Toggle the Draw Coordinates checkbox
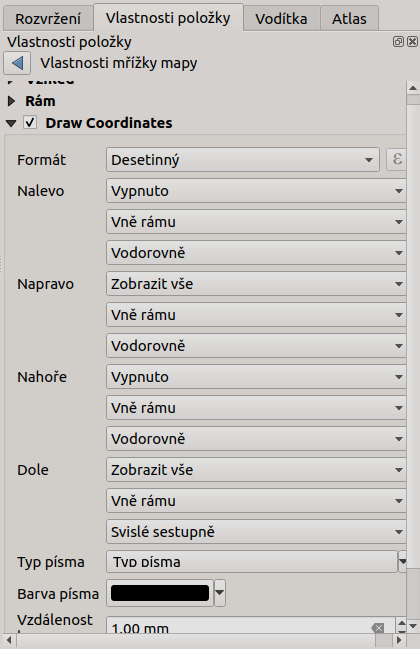Screen dimensions: 420x649 [30, 123]
